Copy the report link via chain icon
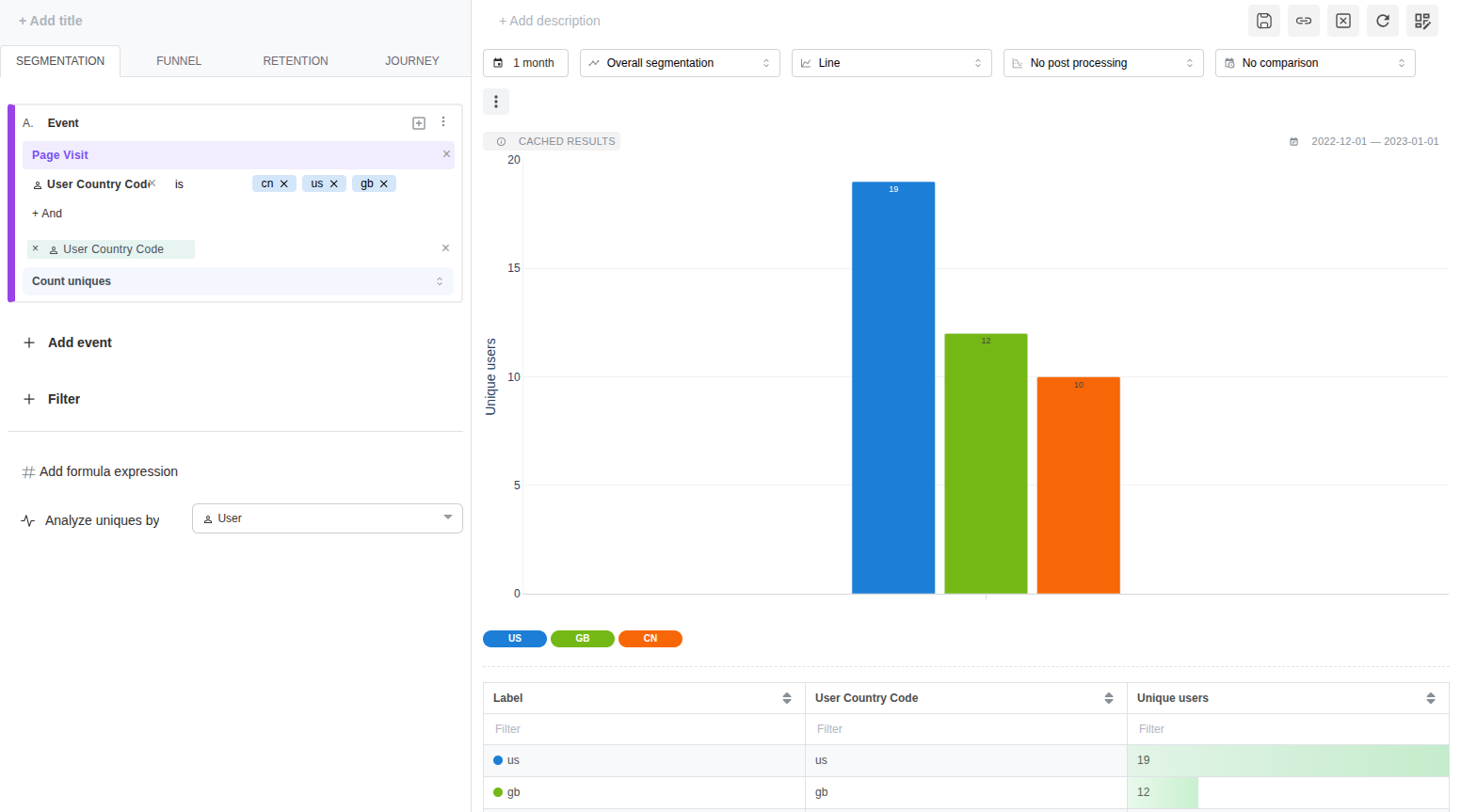1461x812 pixels. (x=1304, y=21)
